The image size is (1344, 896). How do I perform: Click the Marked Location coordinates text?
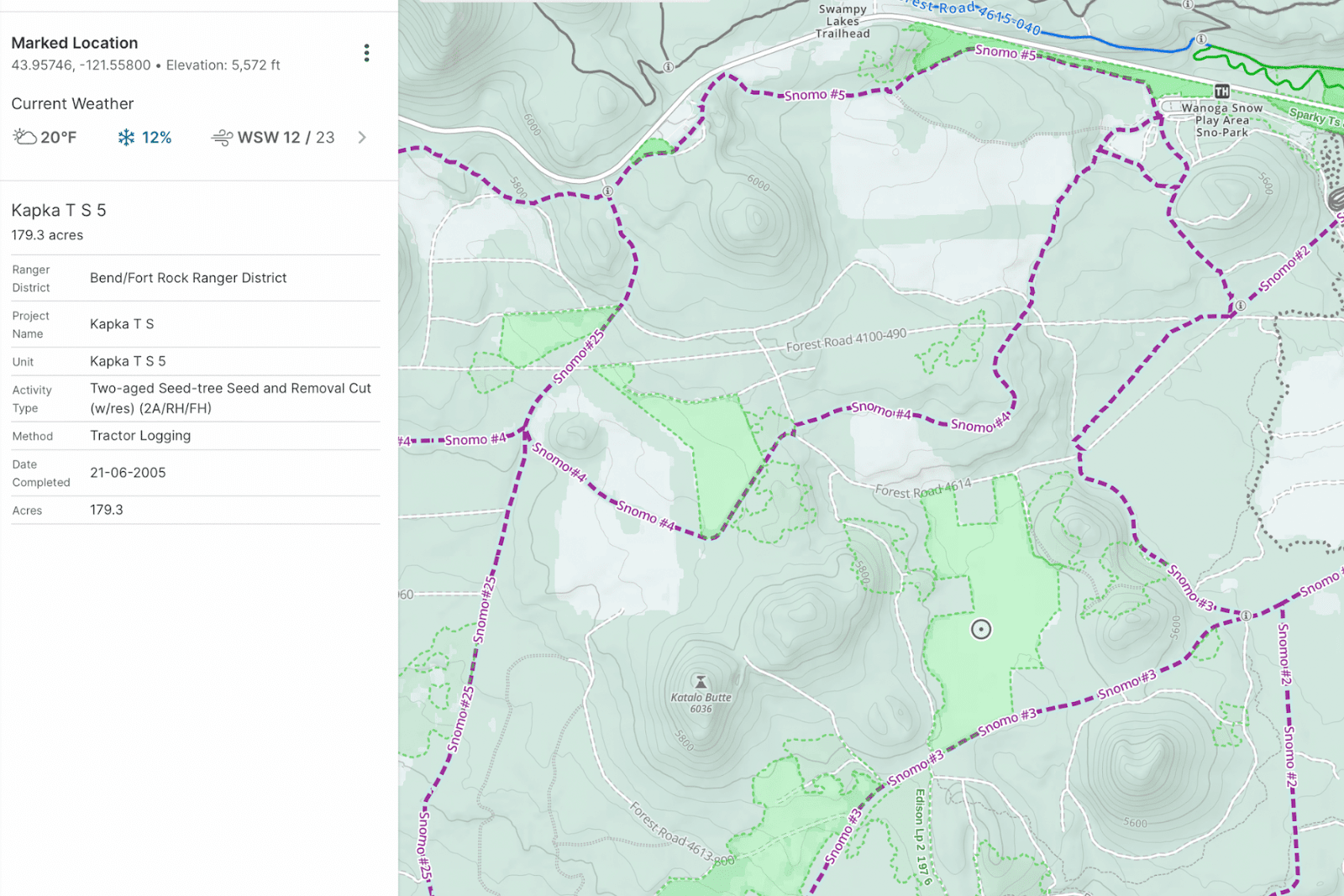(x=81, y=65)
